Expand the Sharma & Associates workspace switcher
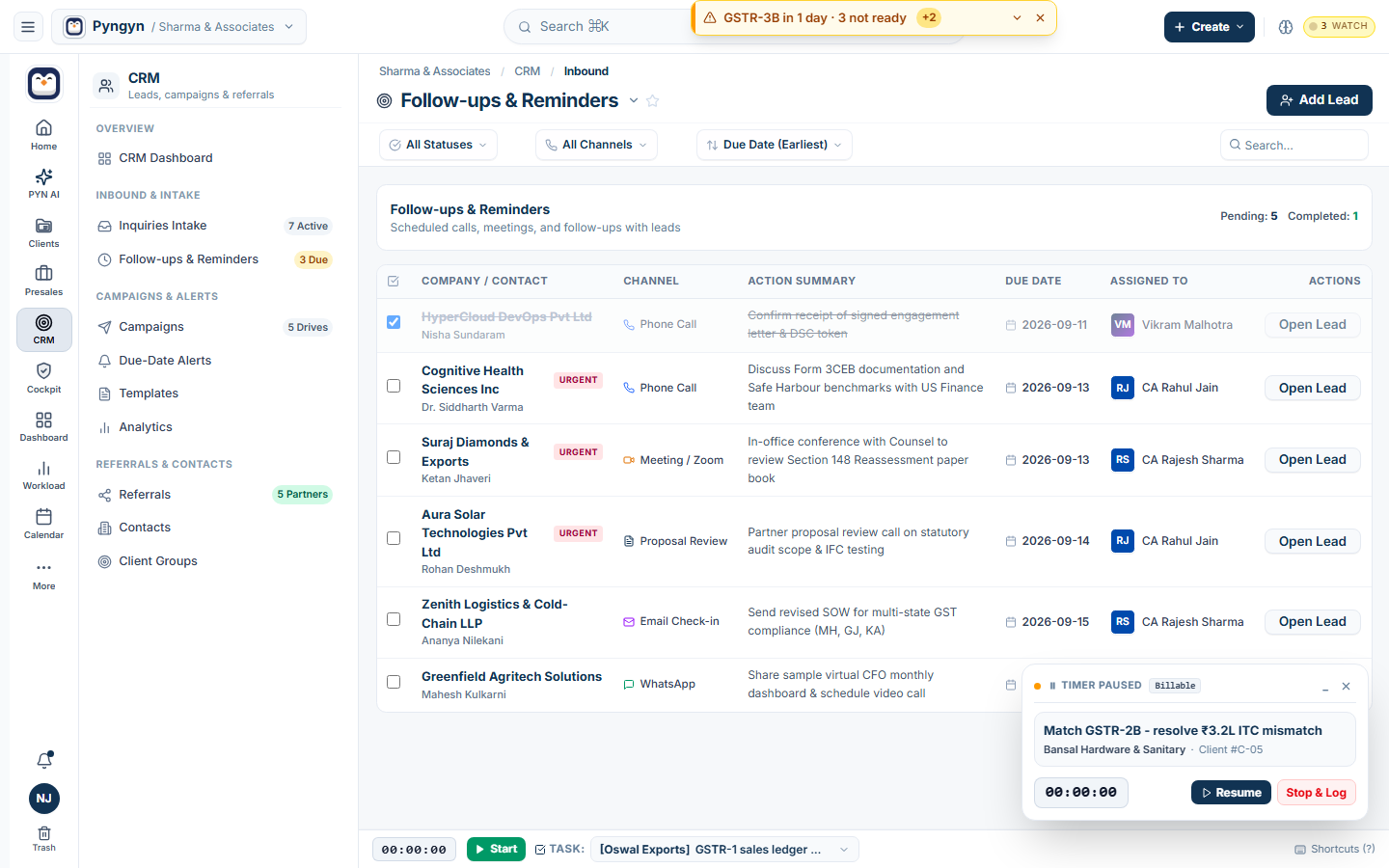The image size is (1389, 868). (x=178, y=27)
